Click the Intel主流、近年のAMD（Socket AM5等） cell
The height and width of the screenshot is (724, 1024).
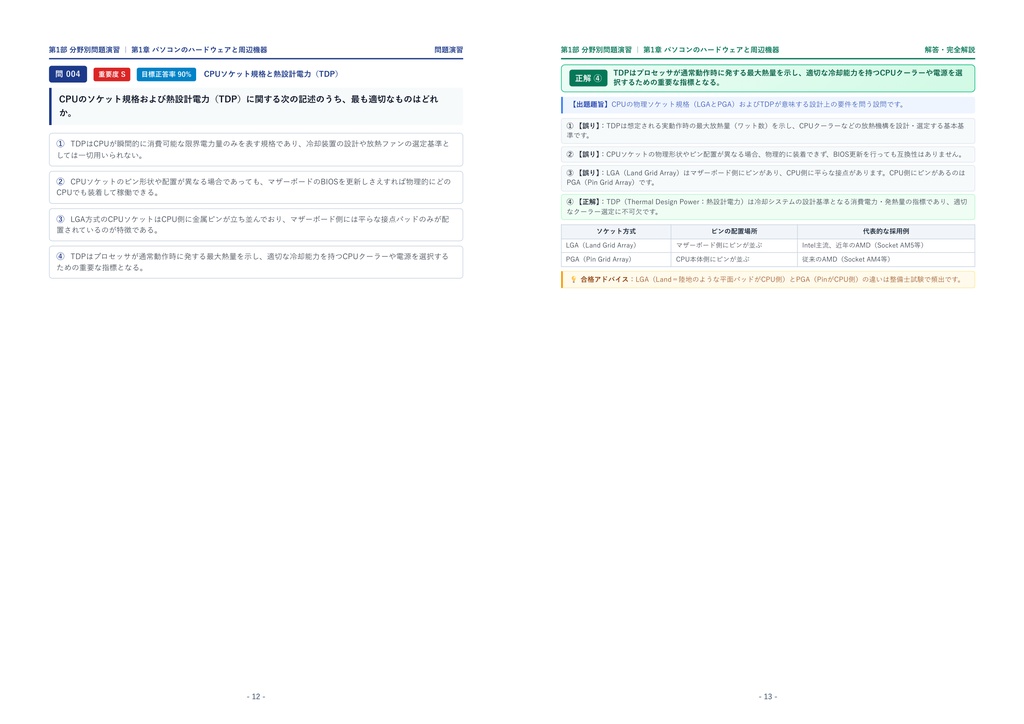coord(886,245)
